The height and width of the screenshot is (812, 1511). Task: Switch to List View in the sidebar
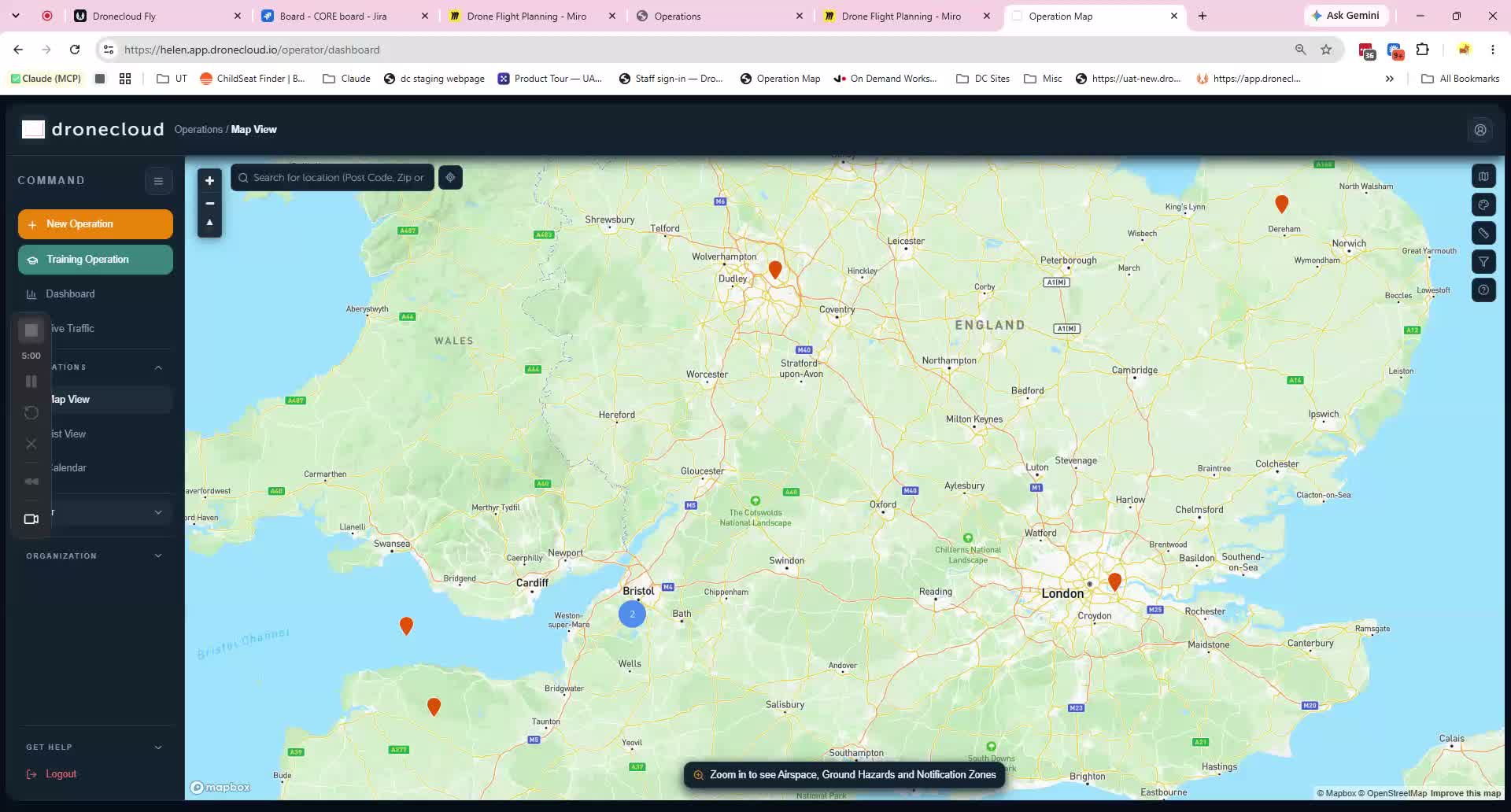pos(68,434)
